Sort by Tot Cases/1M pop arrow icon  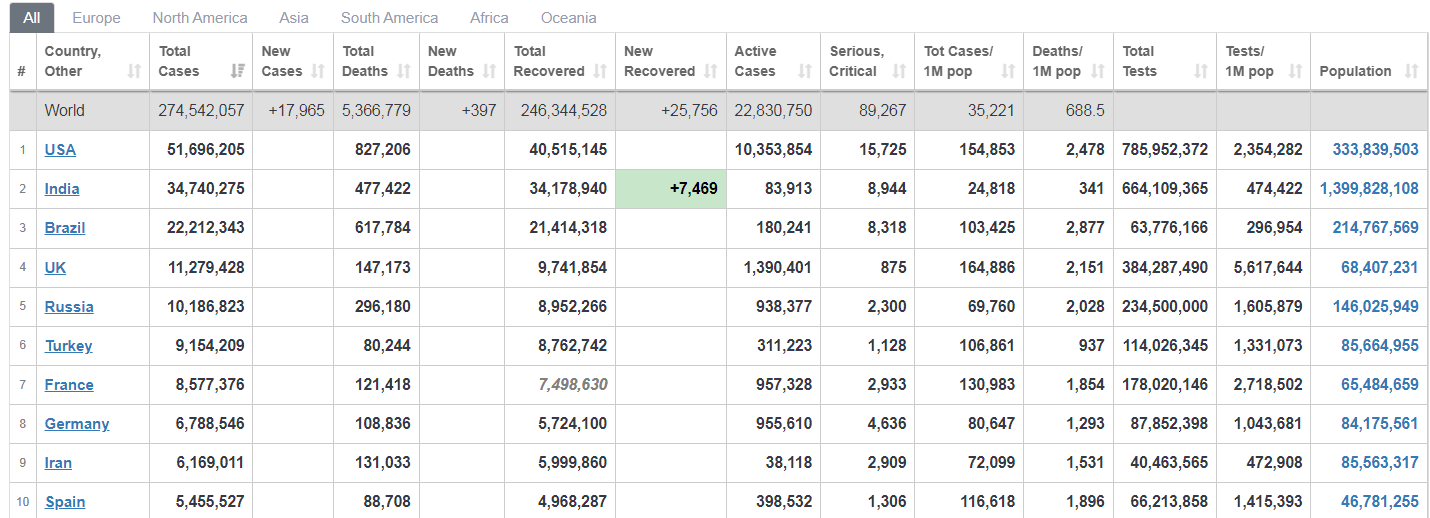[x=1008, y=71]
